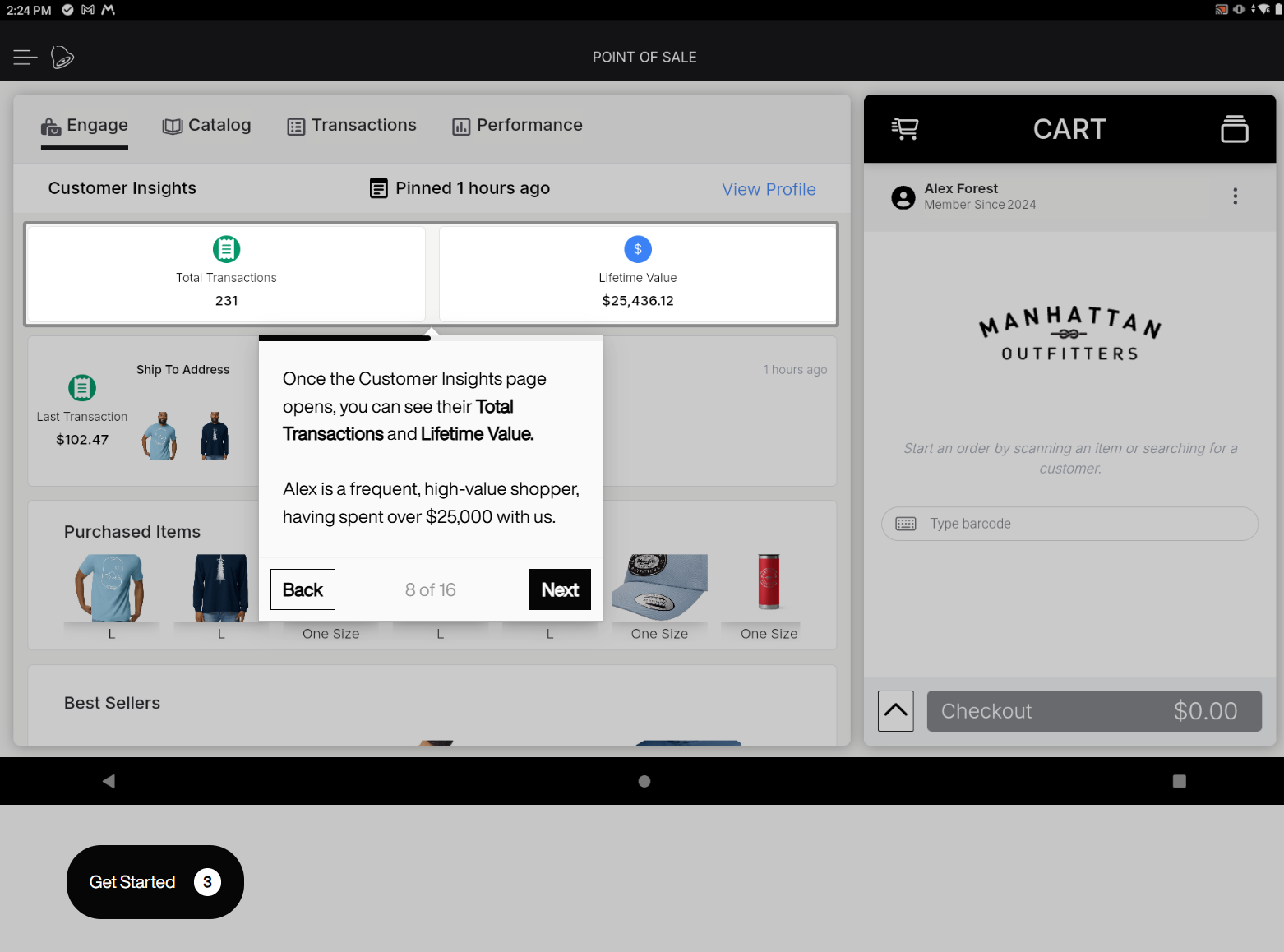Expand the cart with the up chevron
The height and width of the screenshot is (952, 1284).
tap(895, 711)
